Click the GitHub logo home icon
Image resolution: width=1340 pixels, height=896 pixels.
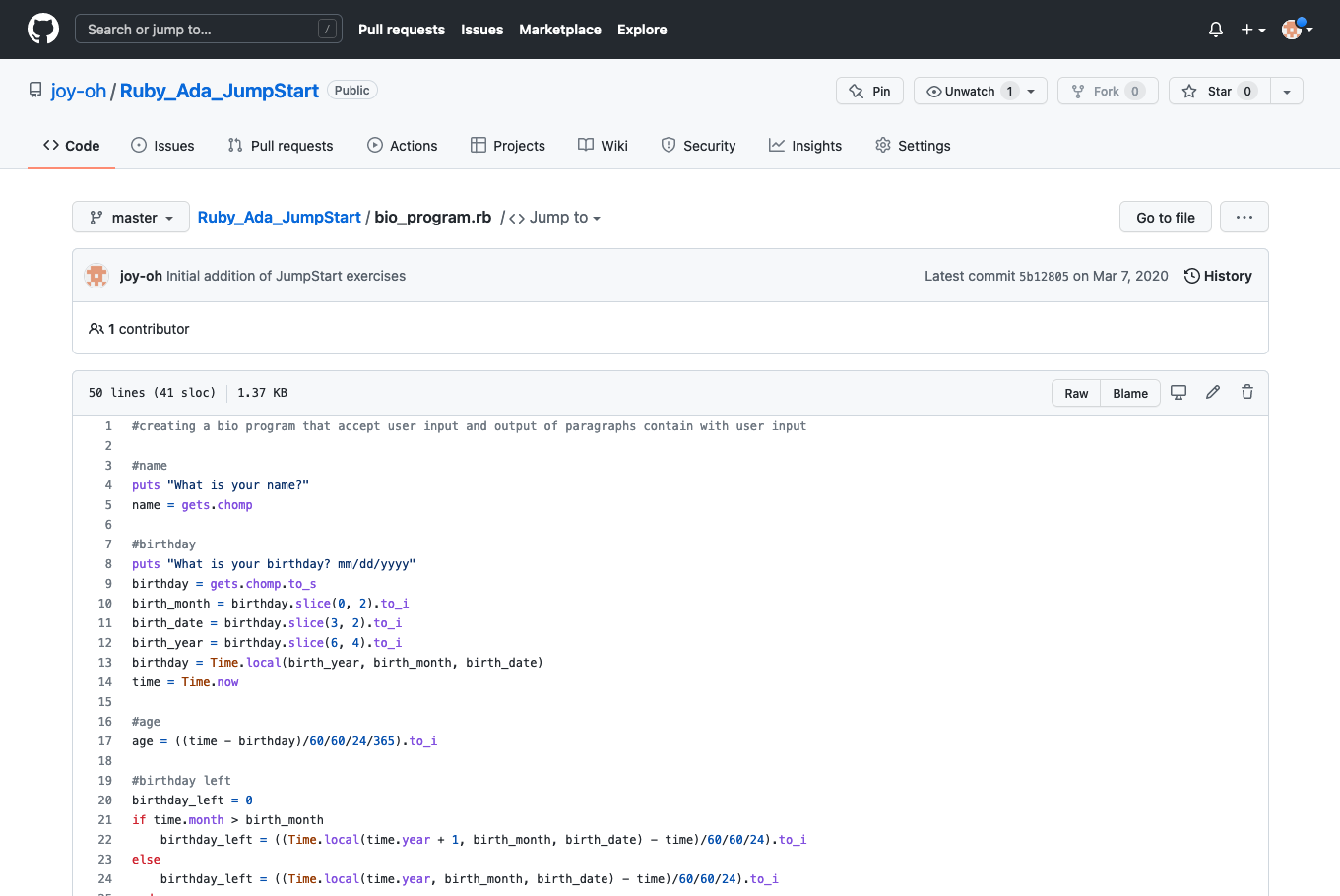pos(43,30)
